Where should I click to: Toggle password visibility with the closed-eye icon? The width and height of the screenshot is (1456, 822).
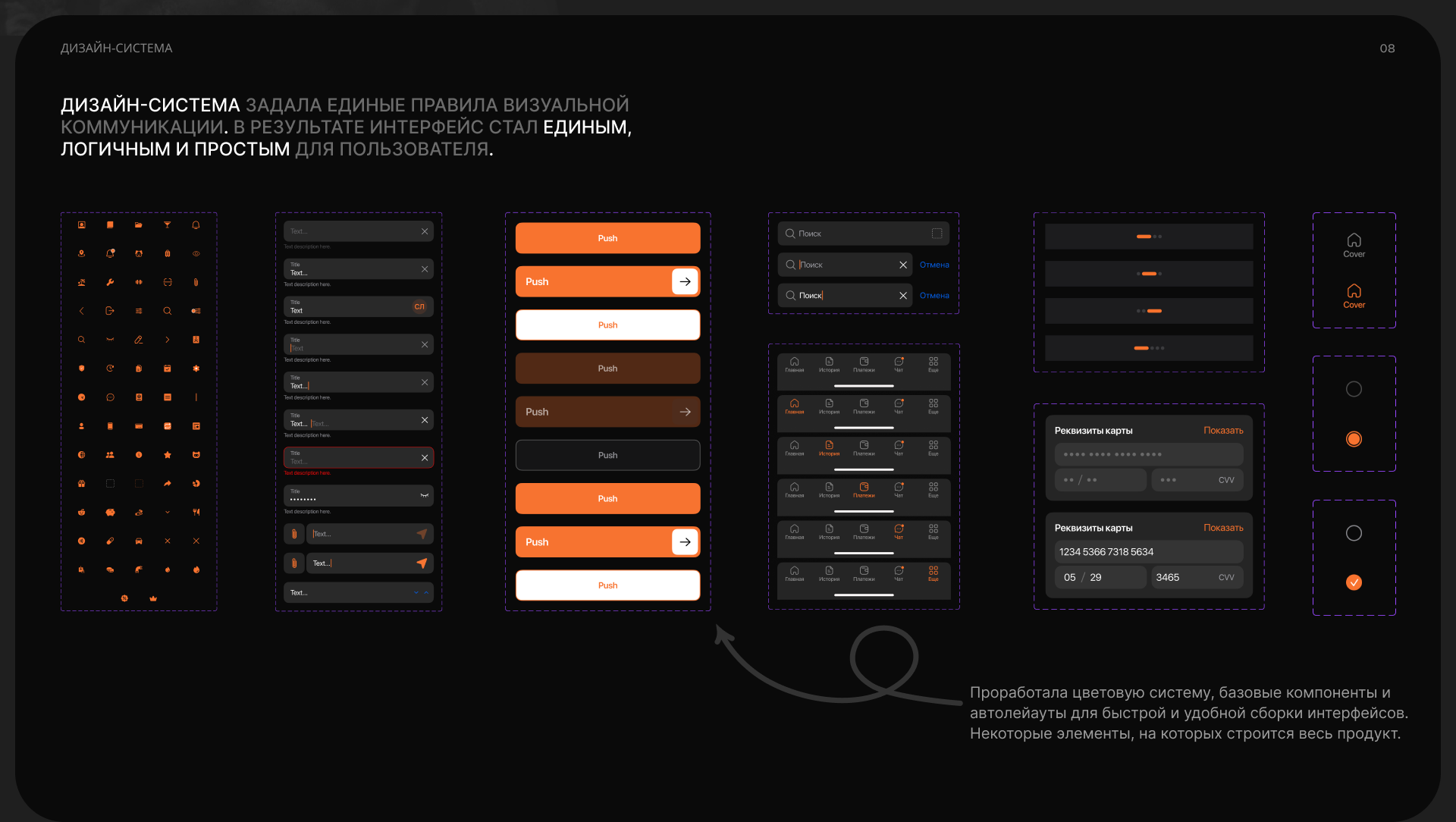click(x=425, y=496)
